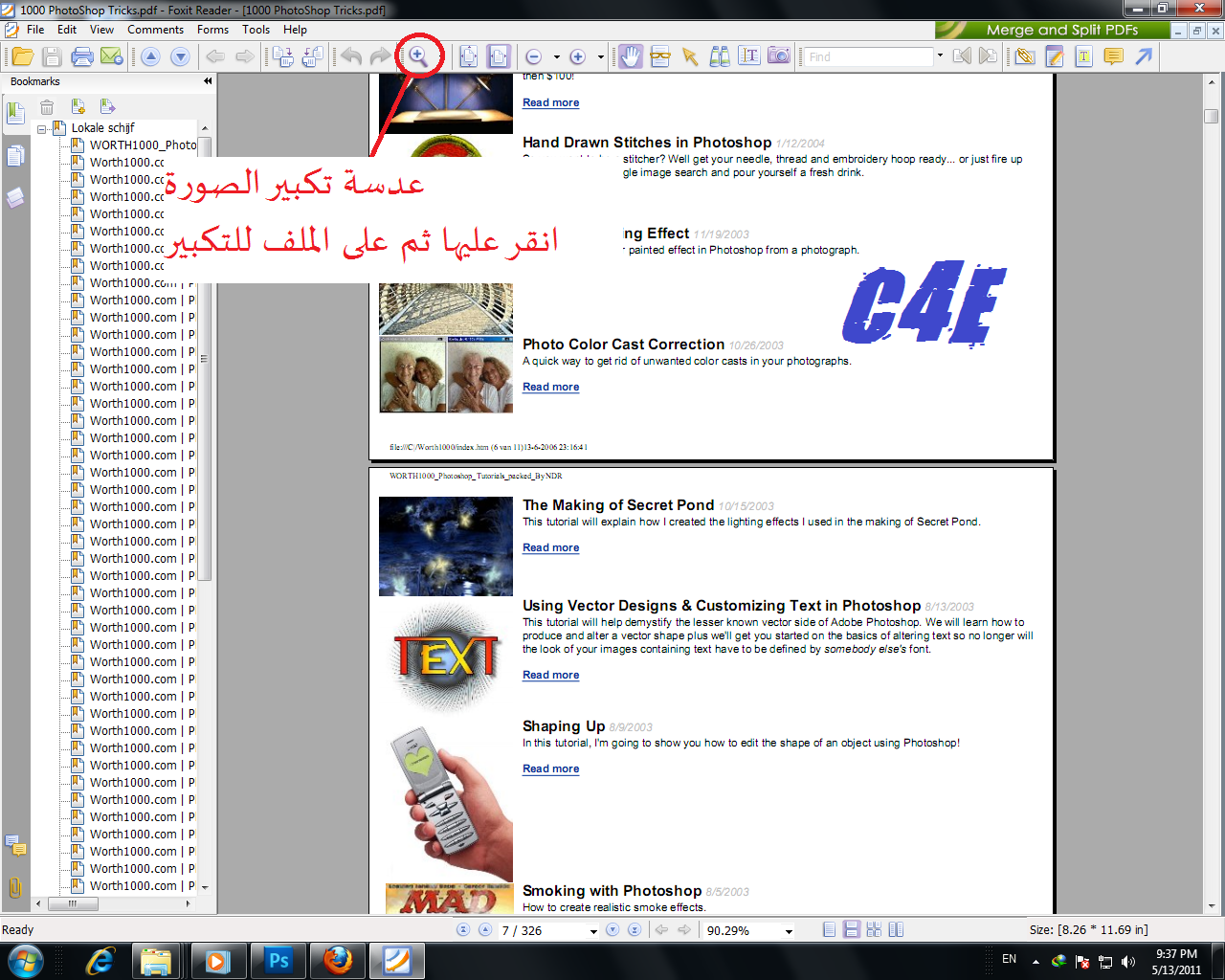Click Read more under Using Vector Designs
The height and width of the screenshot is (980, 1225).
click(x=550, y=676)
